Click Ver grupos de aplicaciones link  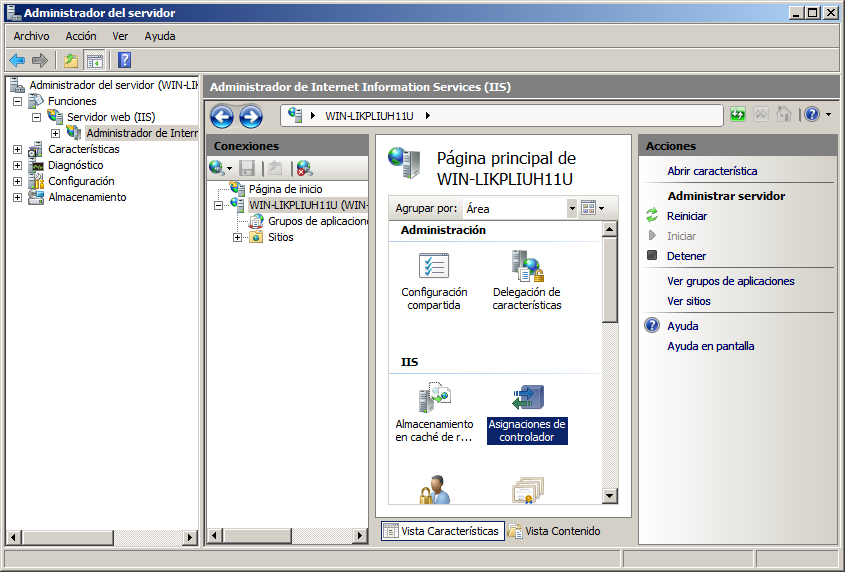click(730, 281)
